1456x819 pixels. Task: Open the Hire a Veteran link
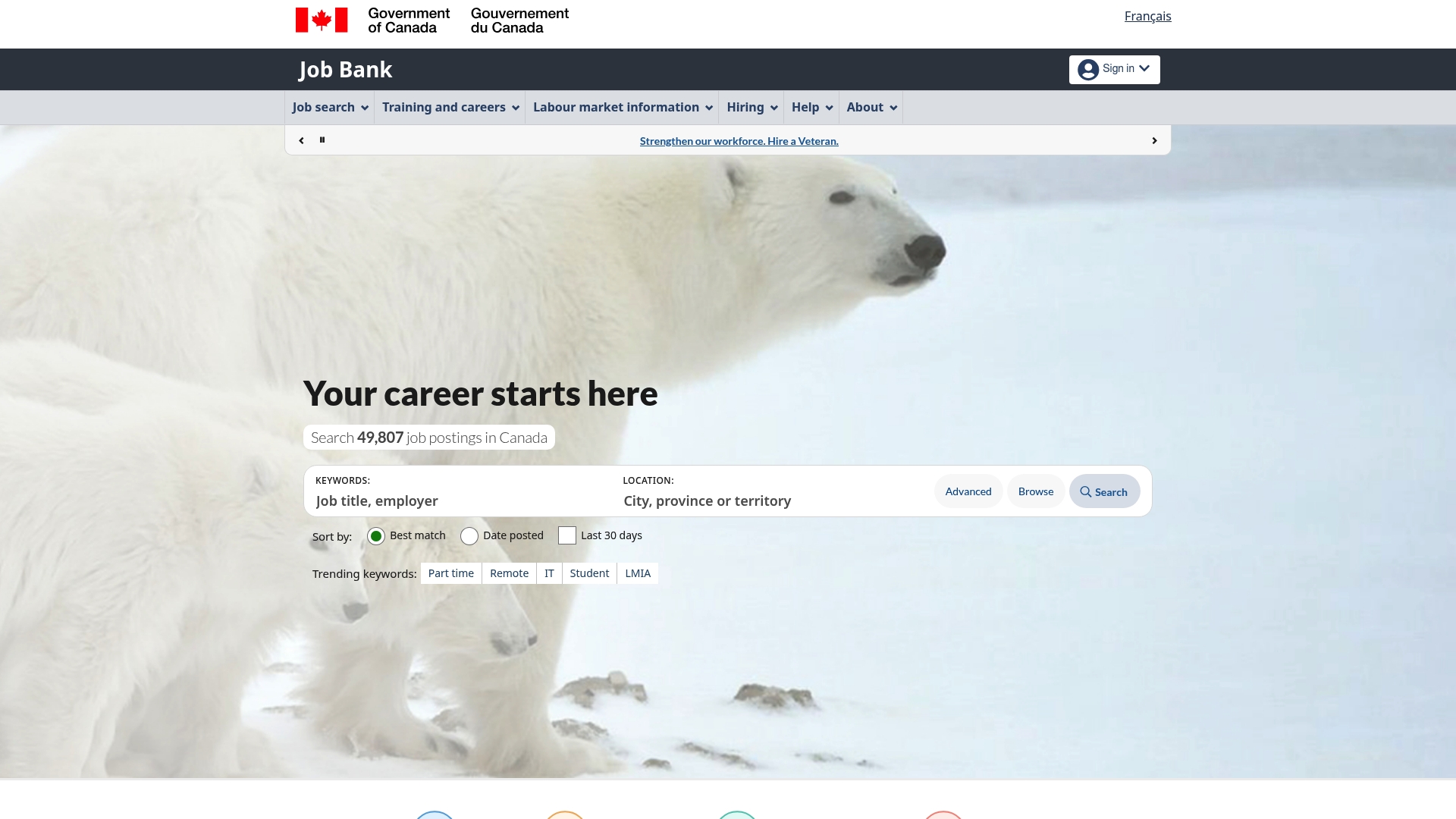739,141
